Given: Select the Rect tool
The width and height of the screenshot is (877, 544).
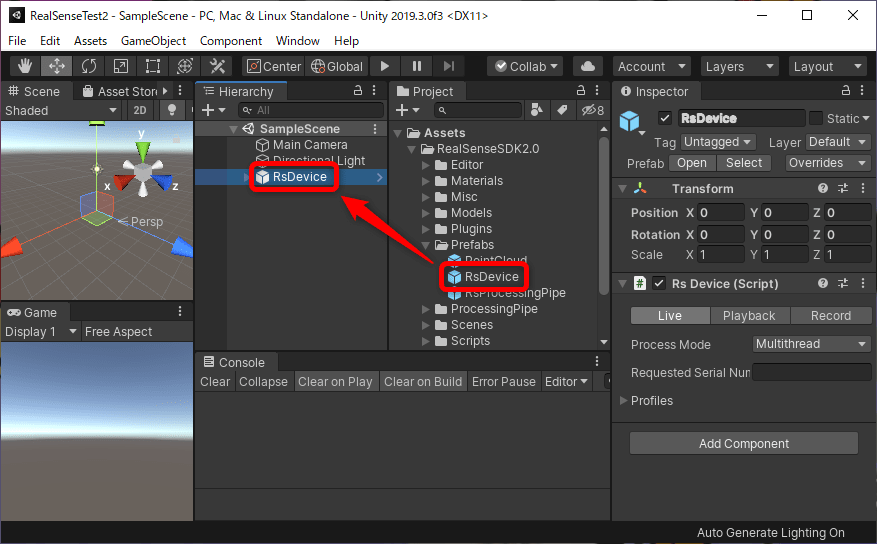Looking at the screenshot, I should (152, 67).
